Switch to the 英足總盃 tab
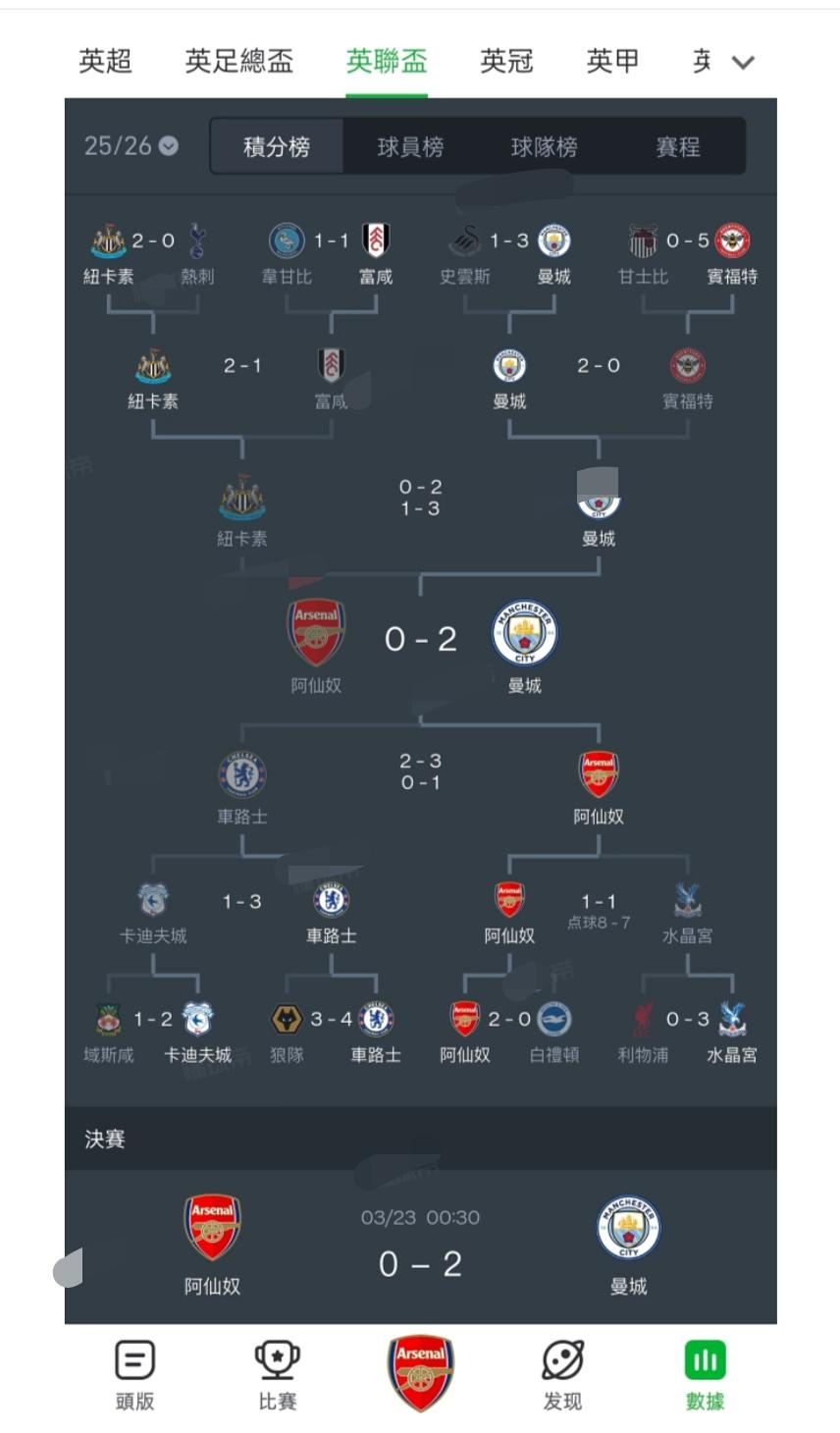The height and width of the screenshot is (1433, 840). point(238,61)
